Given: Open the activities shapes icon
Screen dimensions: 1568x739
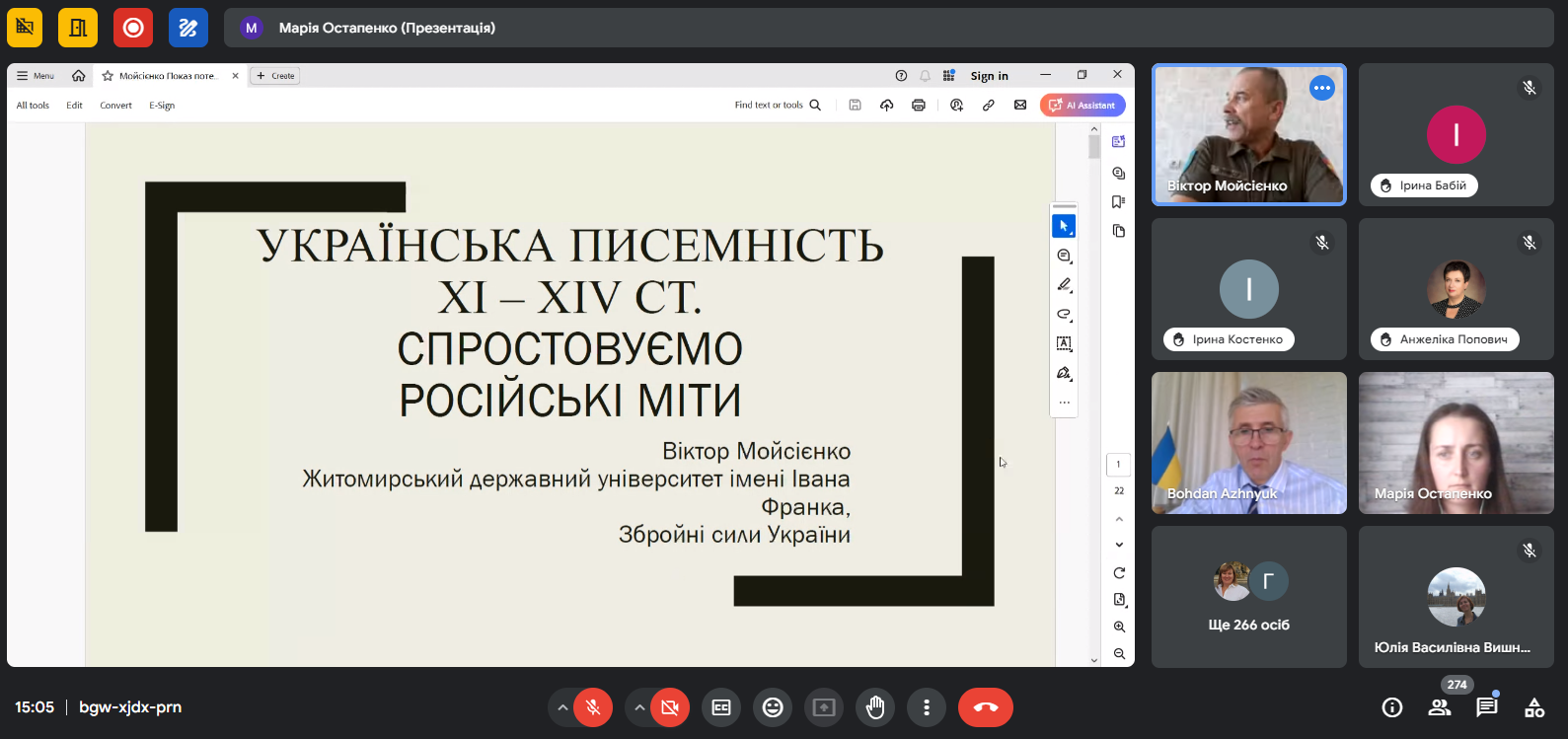Looking at the screenshot, I should [1534, 707].
